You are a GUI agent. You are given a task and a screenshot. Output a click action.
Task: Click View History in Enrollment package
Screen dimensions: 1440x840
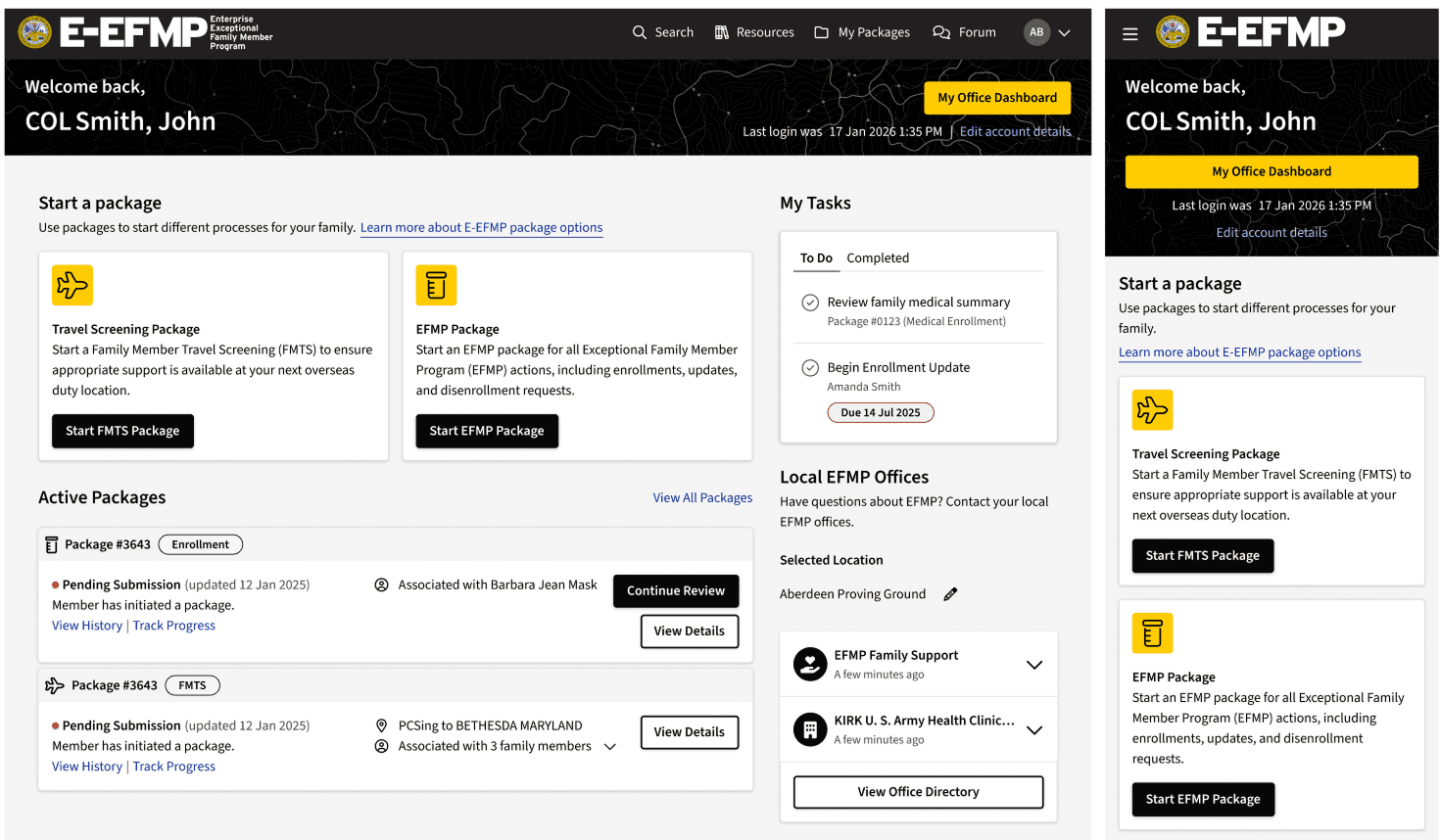[x=87, y=626]
